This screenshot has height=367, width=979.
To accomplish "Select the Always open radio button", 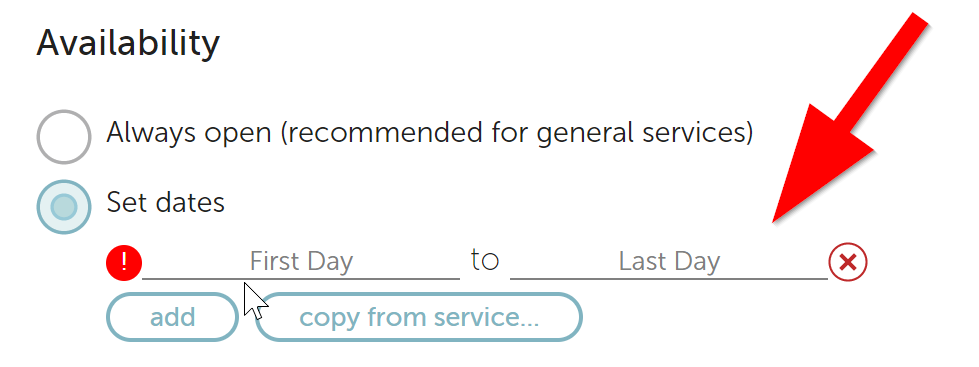I will click(64, 137).
